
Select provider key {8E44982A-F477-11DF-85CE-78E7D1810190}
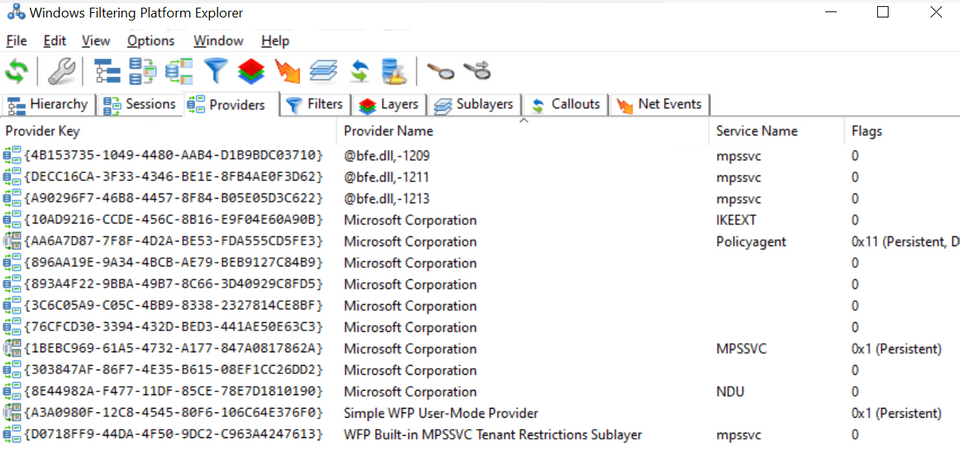click(173, 391)
